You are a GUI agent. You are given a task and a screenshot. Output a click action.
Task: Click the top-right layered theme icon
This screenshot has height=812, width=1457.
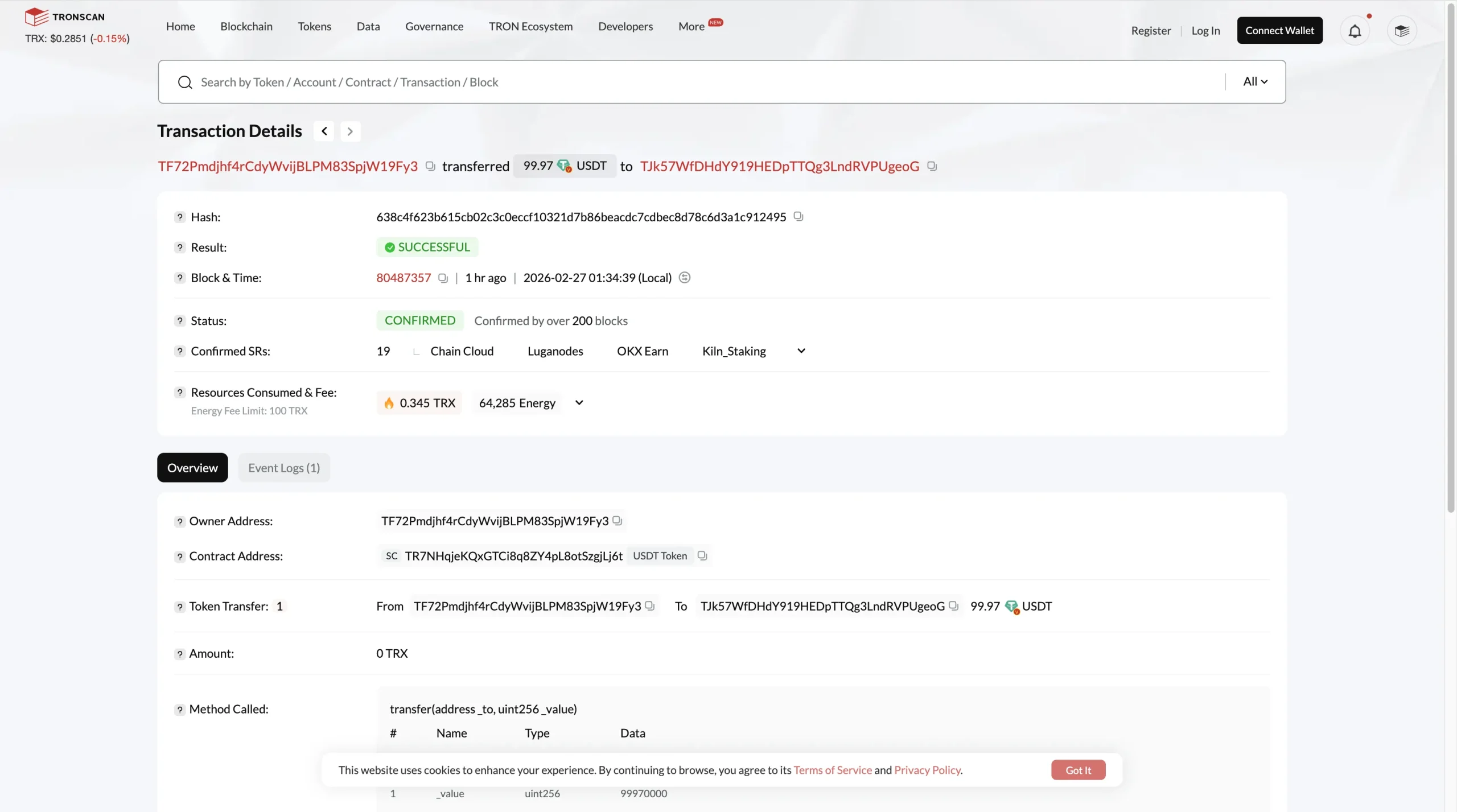coord(1402,31)
